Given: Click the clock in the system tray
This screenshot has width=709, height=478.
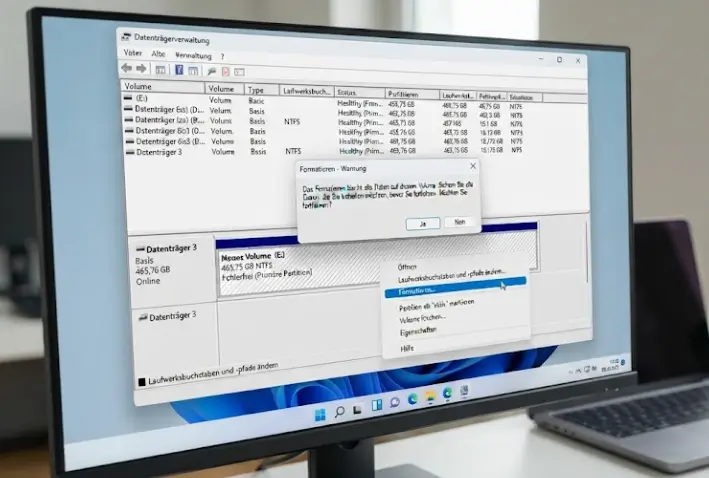Looking at the screenshot, I should pos(612,365).
